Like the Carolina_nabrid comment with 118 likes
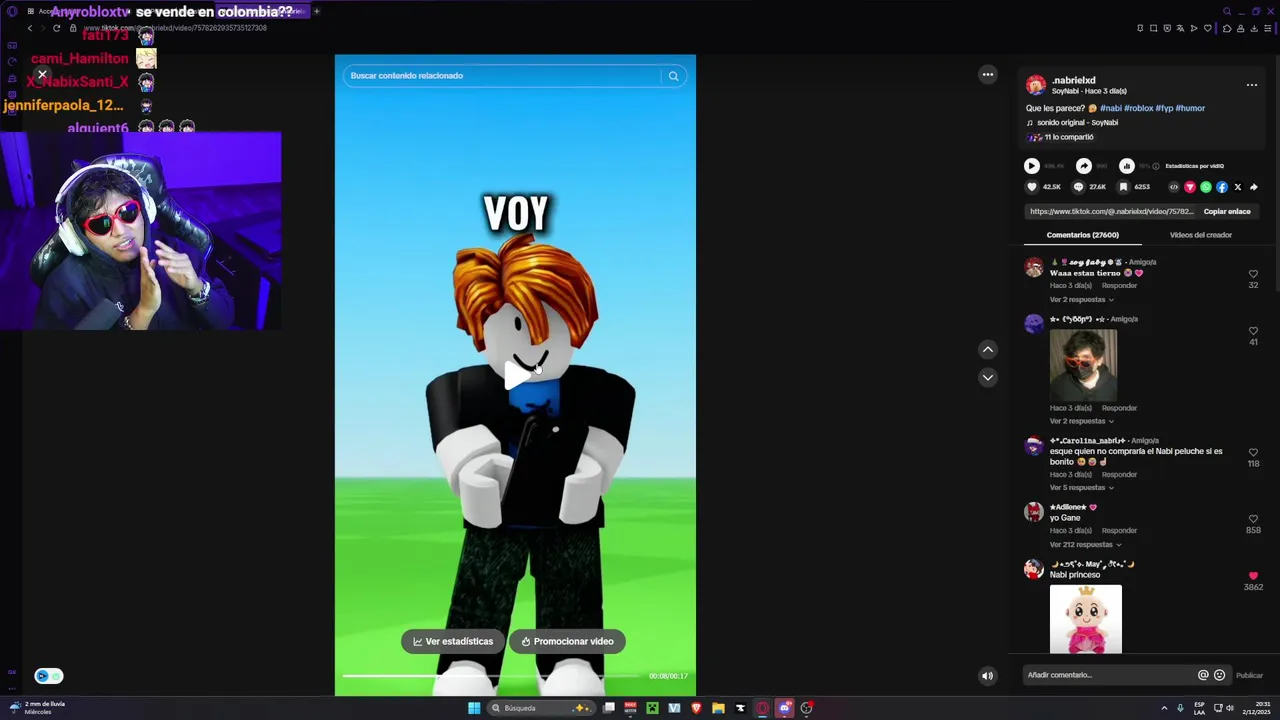Viewport: 1280px width, 720px height. coord(1253,452)
